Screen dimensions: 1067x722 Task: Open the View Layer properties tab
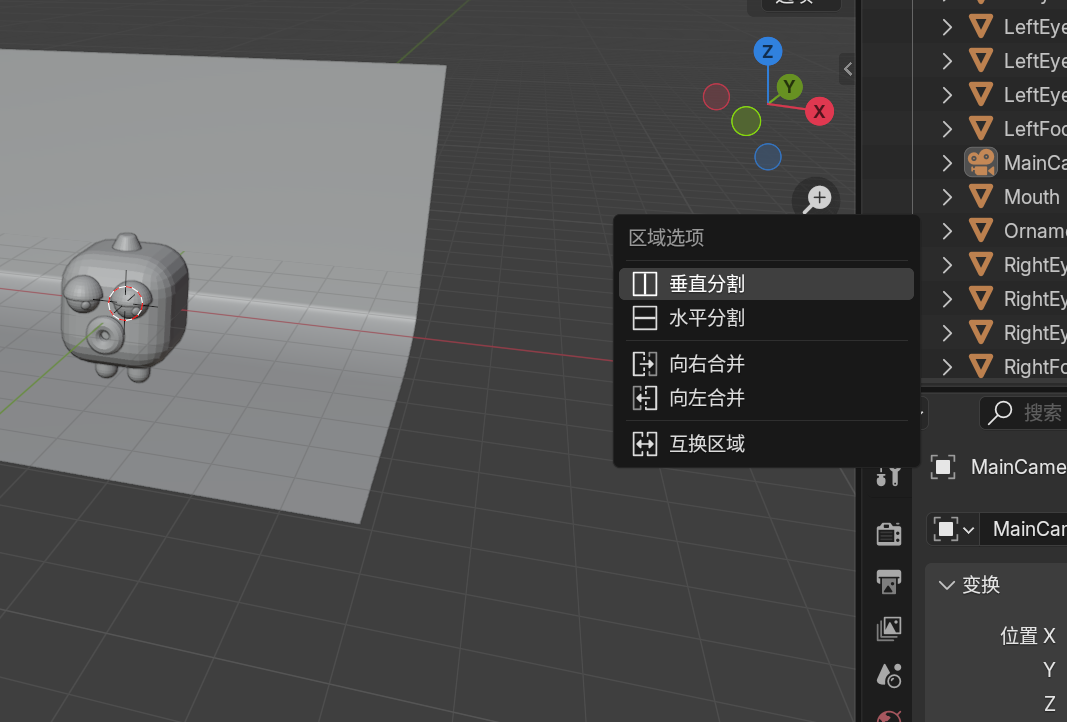pyautogui.click(x=888, y=628)
